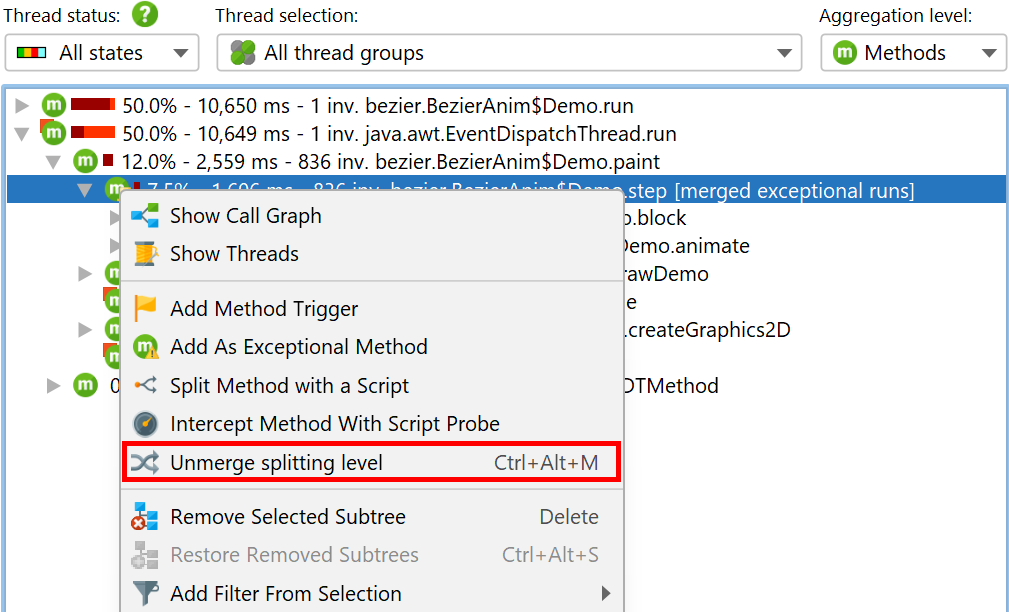
Task: Click the Add As Exceptional Method icon
Action: coord(145,347)
